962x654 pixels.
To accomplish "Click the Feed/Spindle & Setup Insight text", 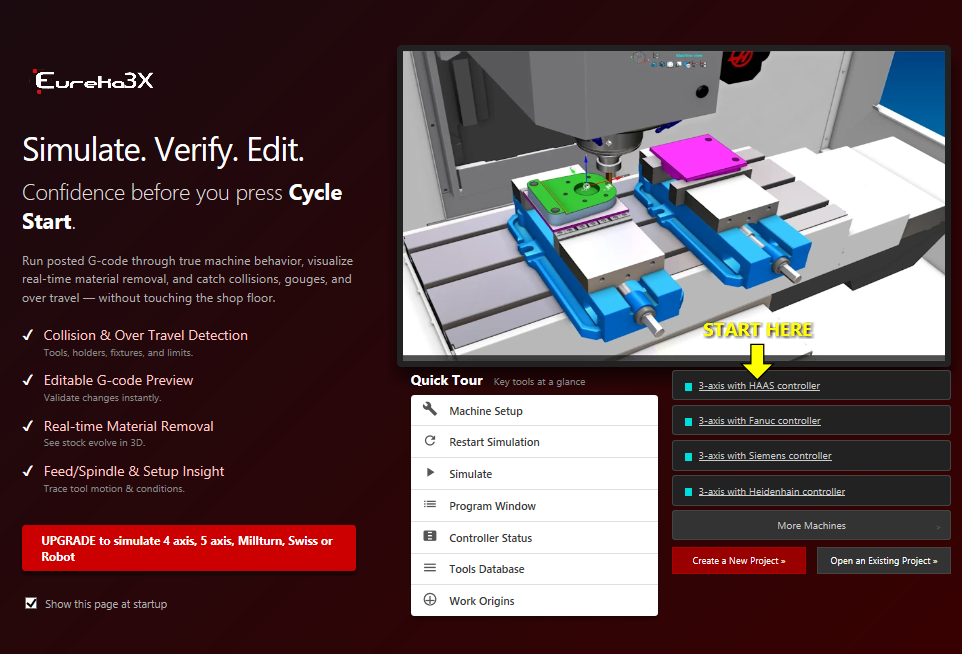I will 134,471.
